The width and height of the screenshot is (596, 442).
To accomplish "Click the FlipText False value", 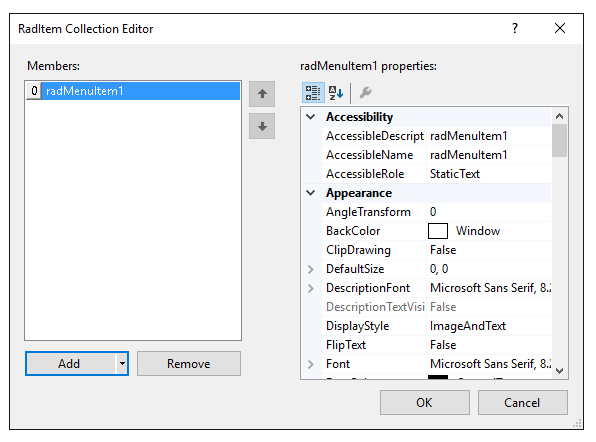I will pyautogui.click(x=443, y=345).
